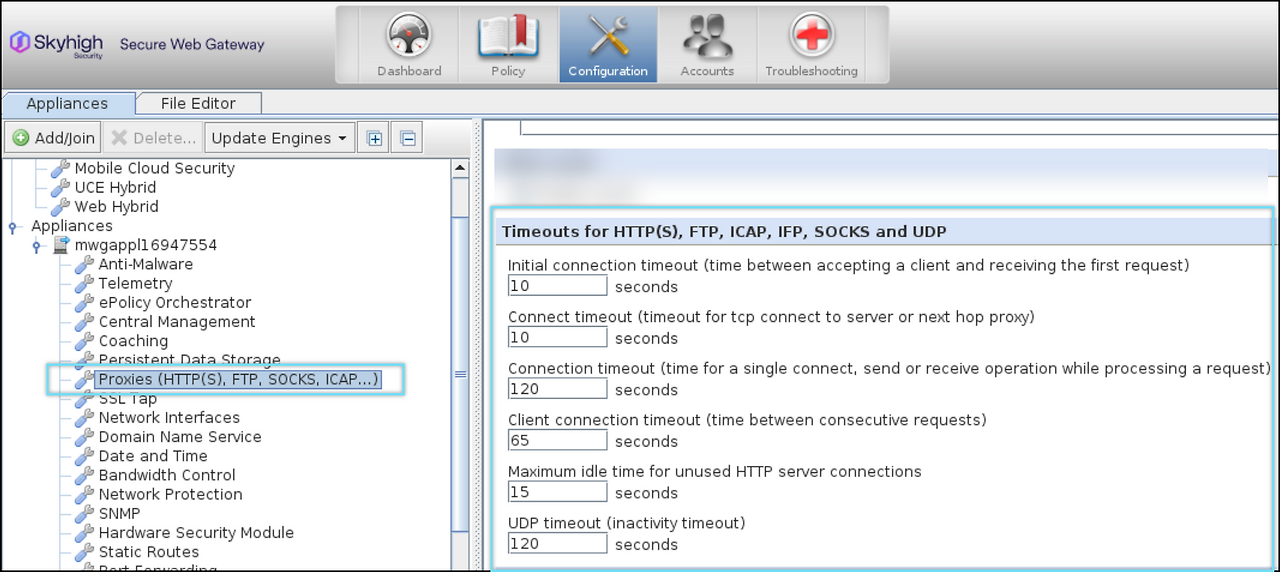Click 'Timeouts for HTTP(S), FTP, ICAP' header

[x=724, y=232]
